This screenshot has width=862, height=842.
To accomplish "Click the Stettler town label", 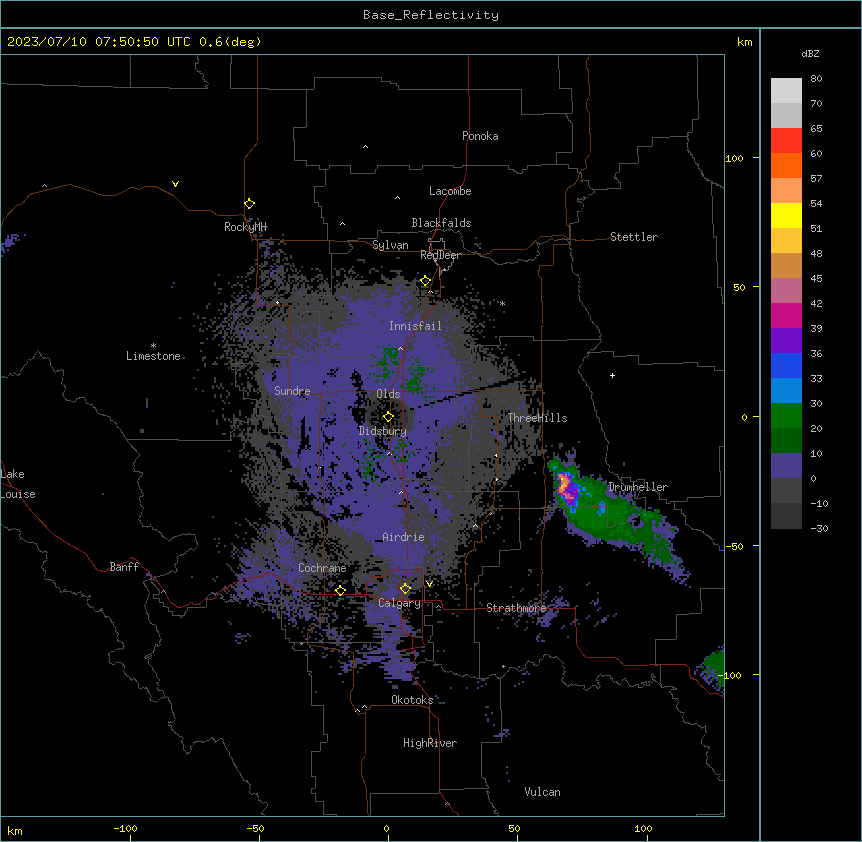I will (634, 237).
